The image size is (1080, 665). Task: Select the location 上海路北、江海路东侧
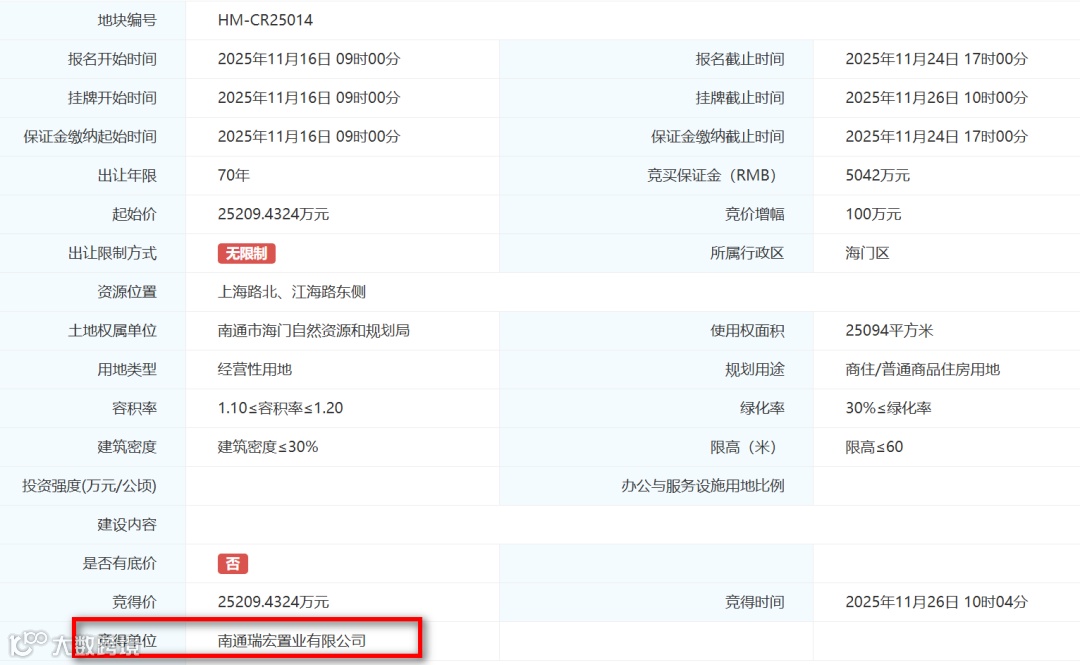tap(292, 292)
